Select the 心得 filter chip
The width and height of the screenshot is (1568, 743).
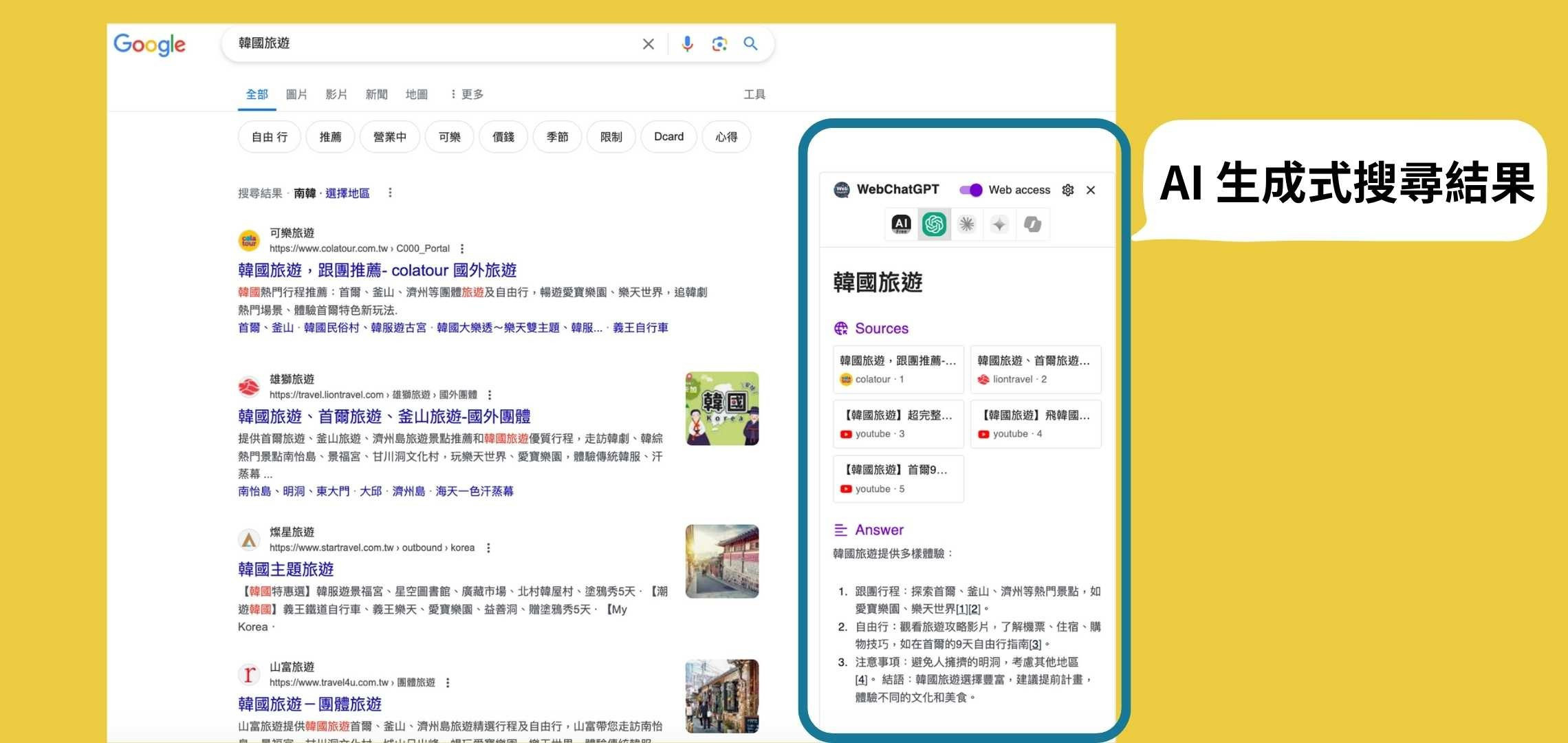(x=726, y=137)
